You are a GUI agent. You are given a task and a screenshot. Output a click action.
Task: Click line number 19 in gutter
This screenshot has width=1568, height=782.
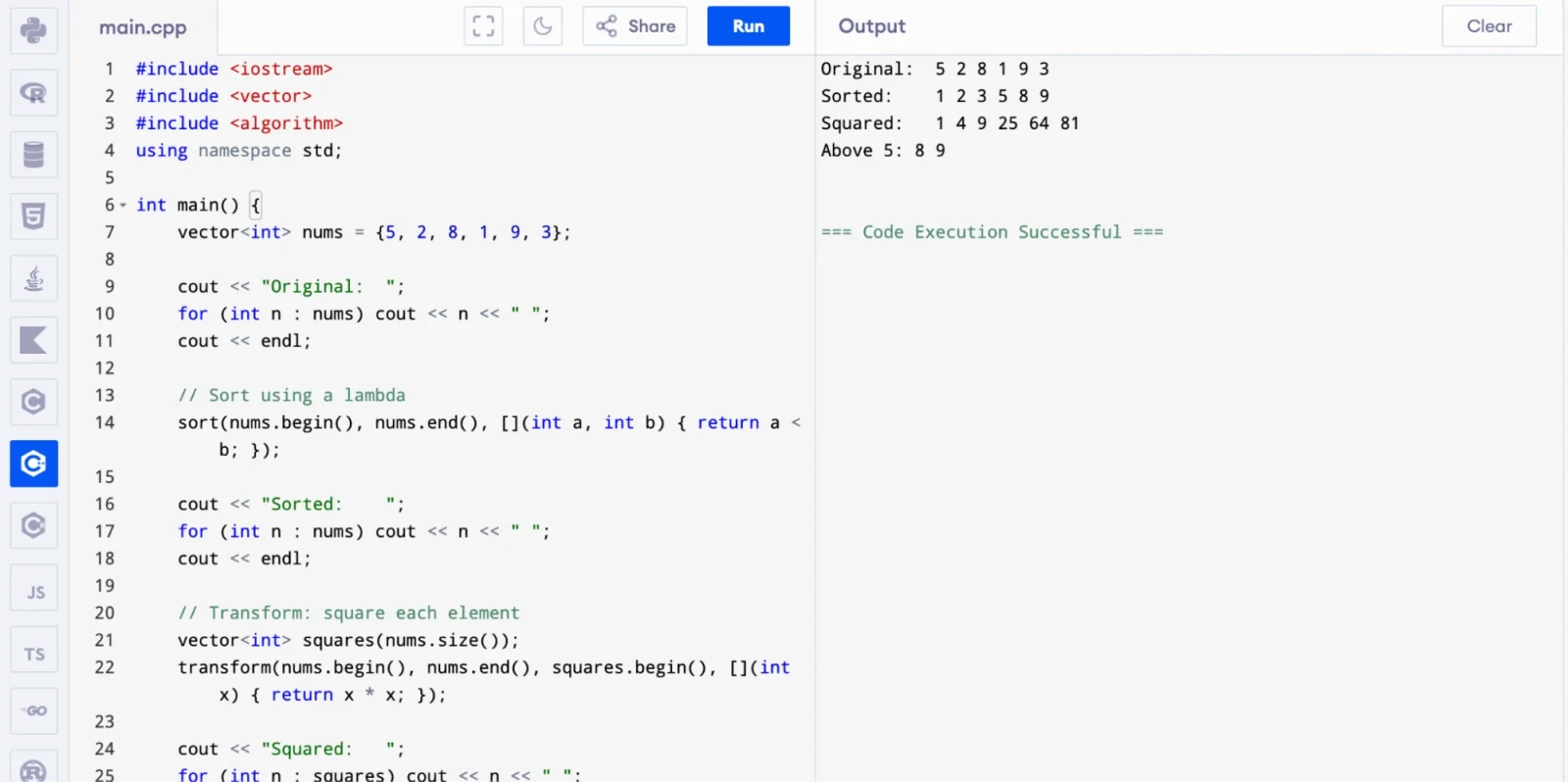tap(104, 586)
